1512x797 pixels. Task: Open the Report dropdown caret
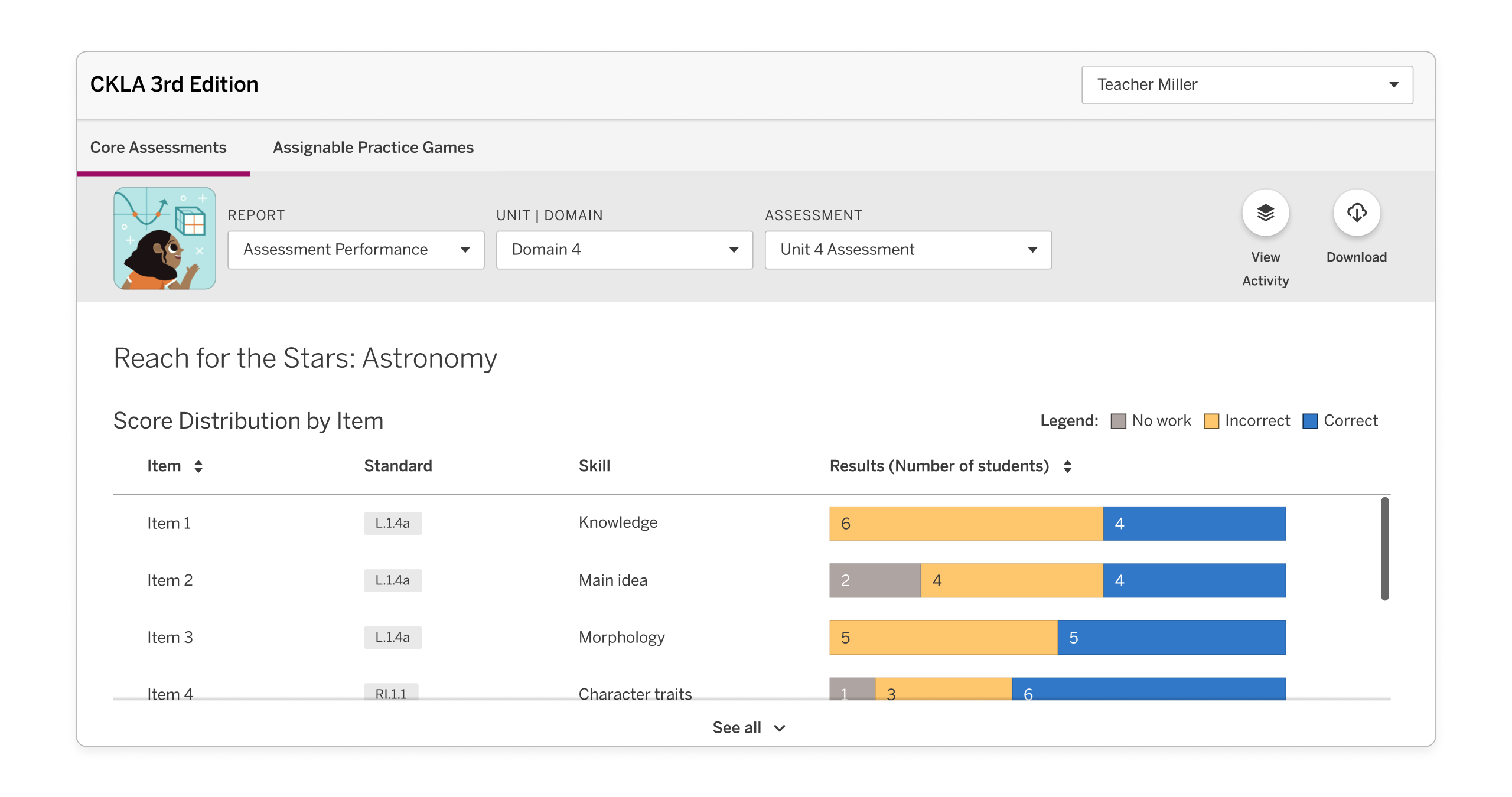coord(466,250)
